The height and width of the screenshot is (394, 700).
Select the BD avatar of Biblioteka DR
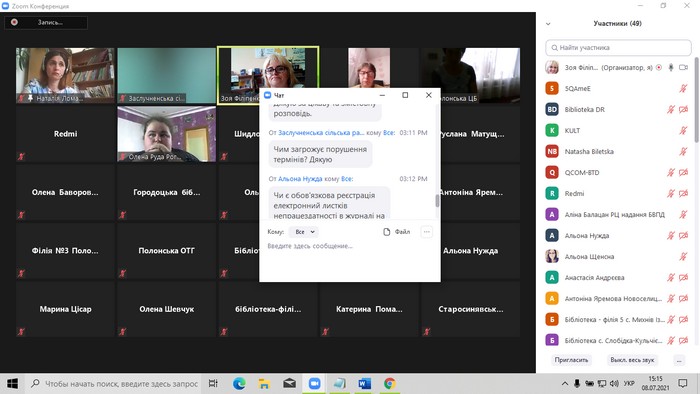pyautogui.click(x=552, y=109)
